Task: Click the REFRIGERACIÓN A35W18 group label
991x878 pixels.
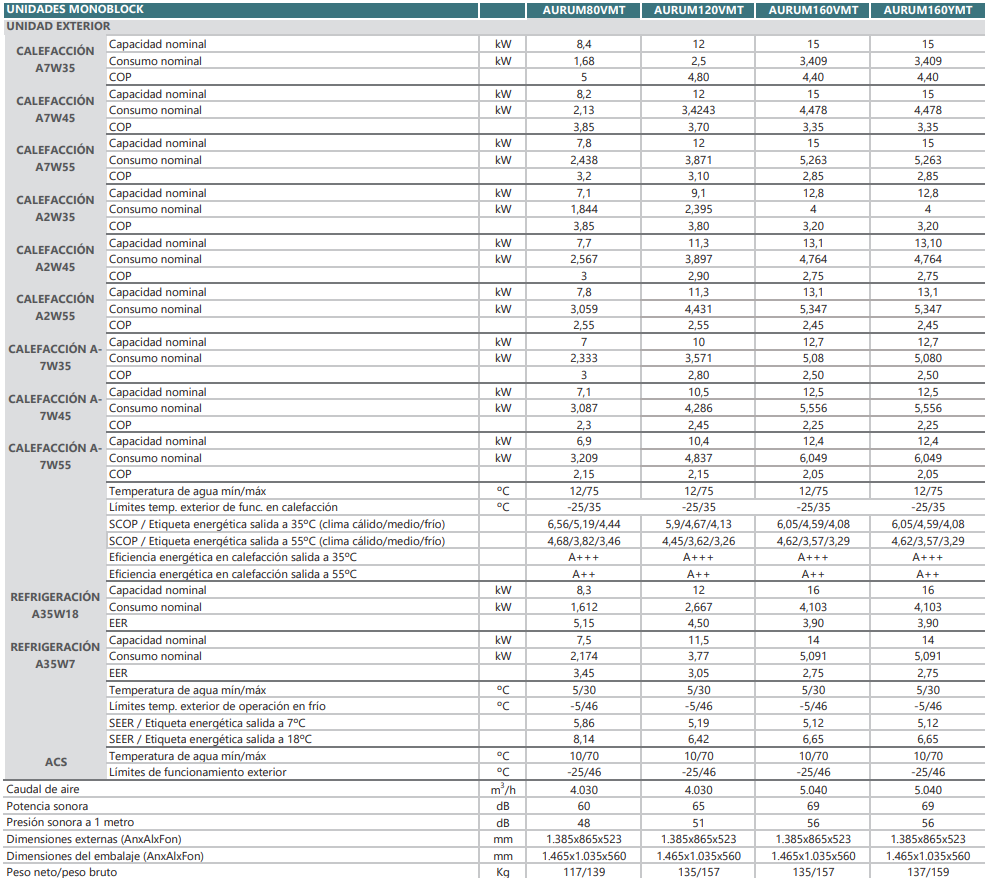Action: 56,605
